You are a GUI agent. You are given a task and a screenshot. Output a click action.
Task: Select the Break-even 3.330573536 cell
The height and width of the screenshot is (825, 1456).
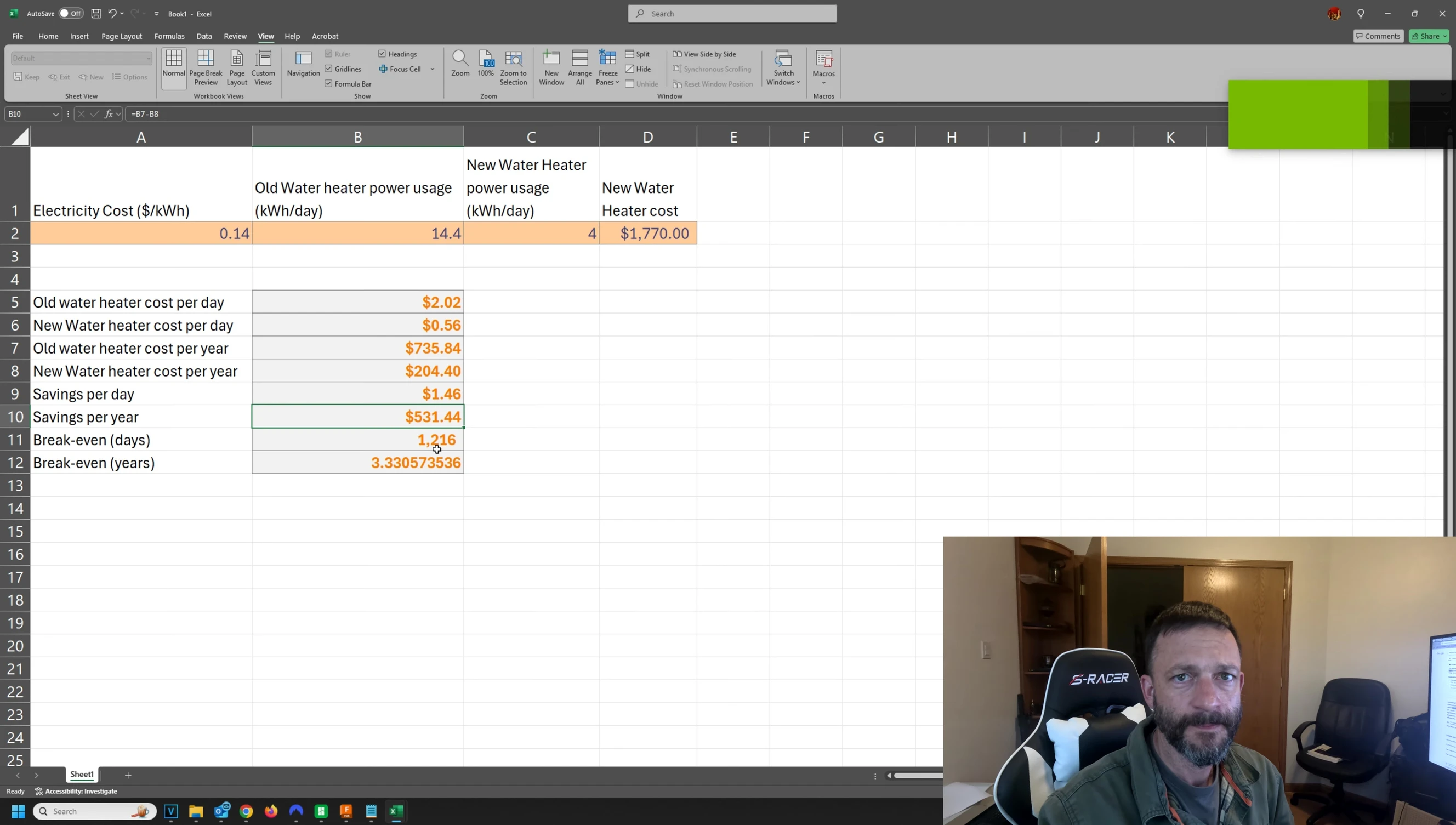(x=357, y=462)
